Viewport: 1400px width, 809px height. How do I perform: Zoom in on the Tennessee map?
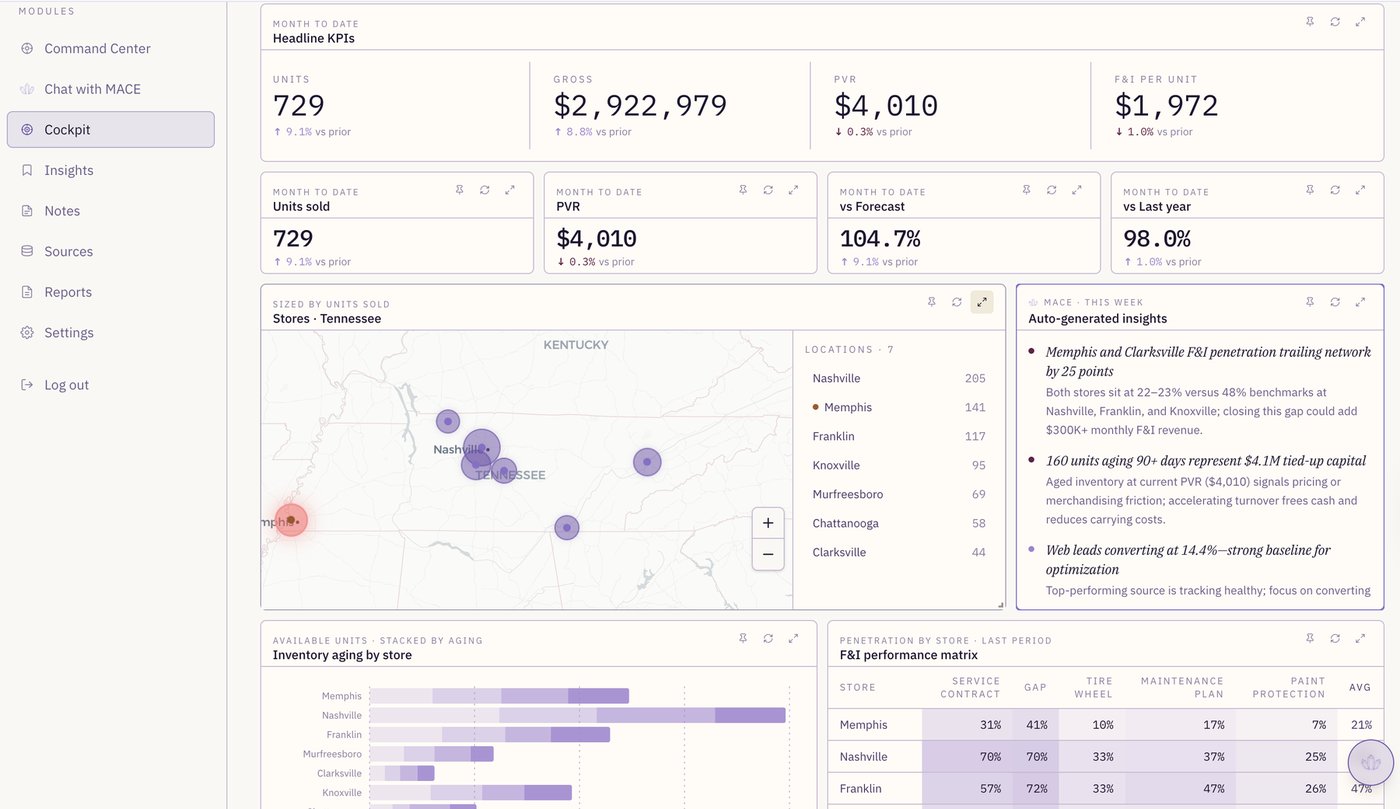pos(768,523)
